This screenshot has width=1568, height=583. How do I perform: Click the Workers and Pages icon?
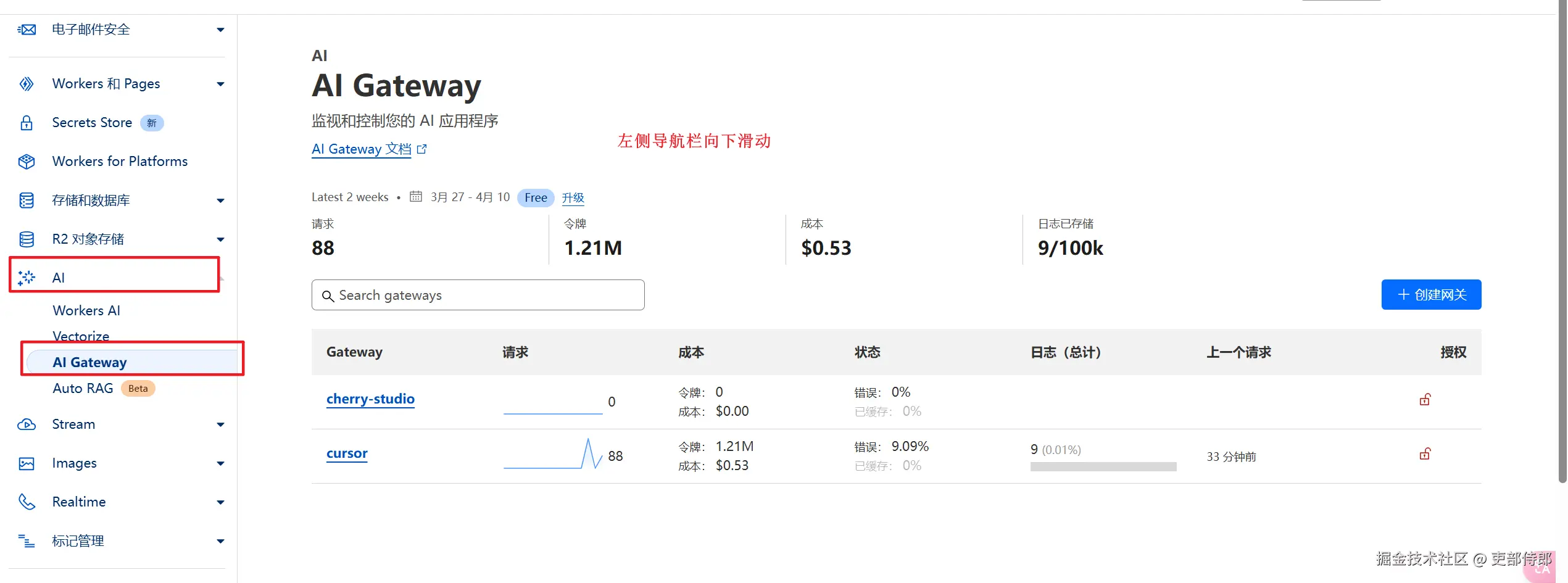click(x=27, y=84)
